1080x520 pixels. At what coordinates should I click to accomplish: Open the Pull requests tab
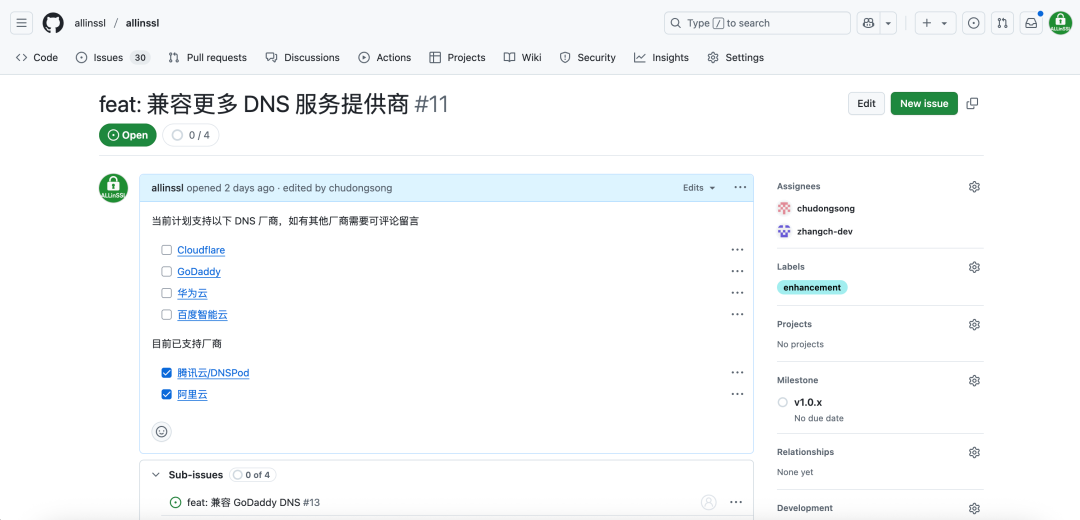tap(207, 58)
